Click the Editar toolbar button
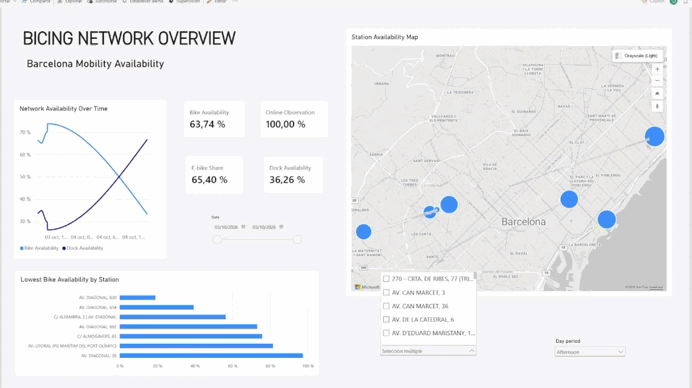Viewport: 692px width, 388px height. pos(217,2)
